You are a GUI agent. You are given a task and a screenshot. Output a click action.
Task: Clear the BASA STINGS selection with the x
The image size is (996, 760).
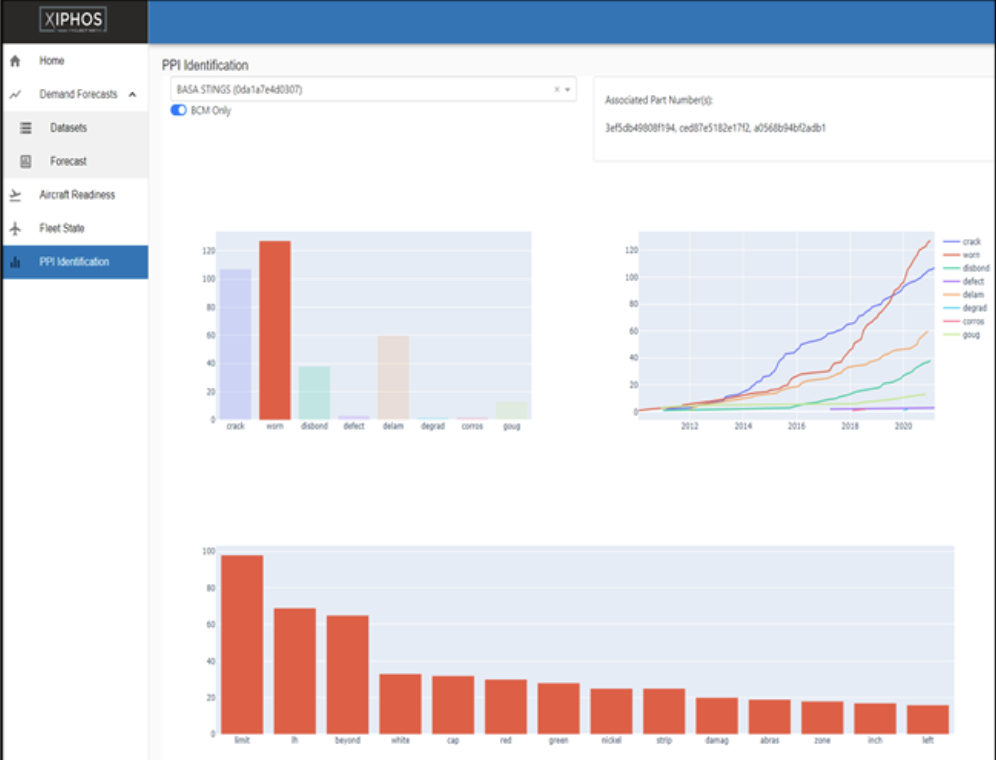pyautogui.click(x=556, y=89)
